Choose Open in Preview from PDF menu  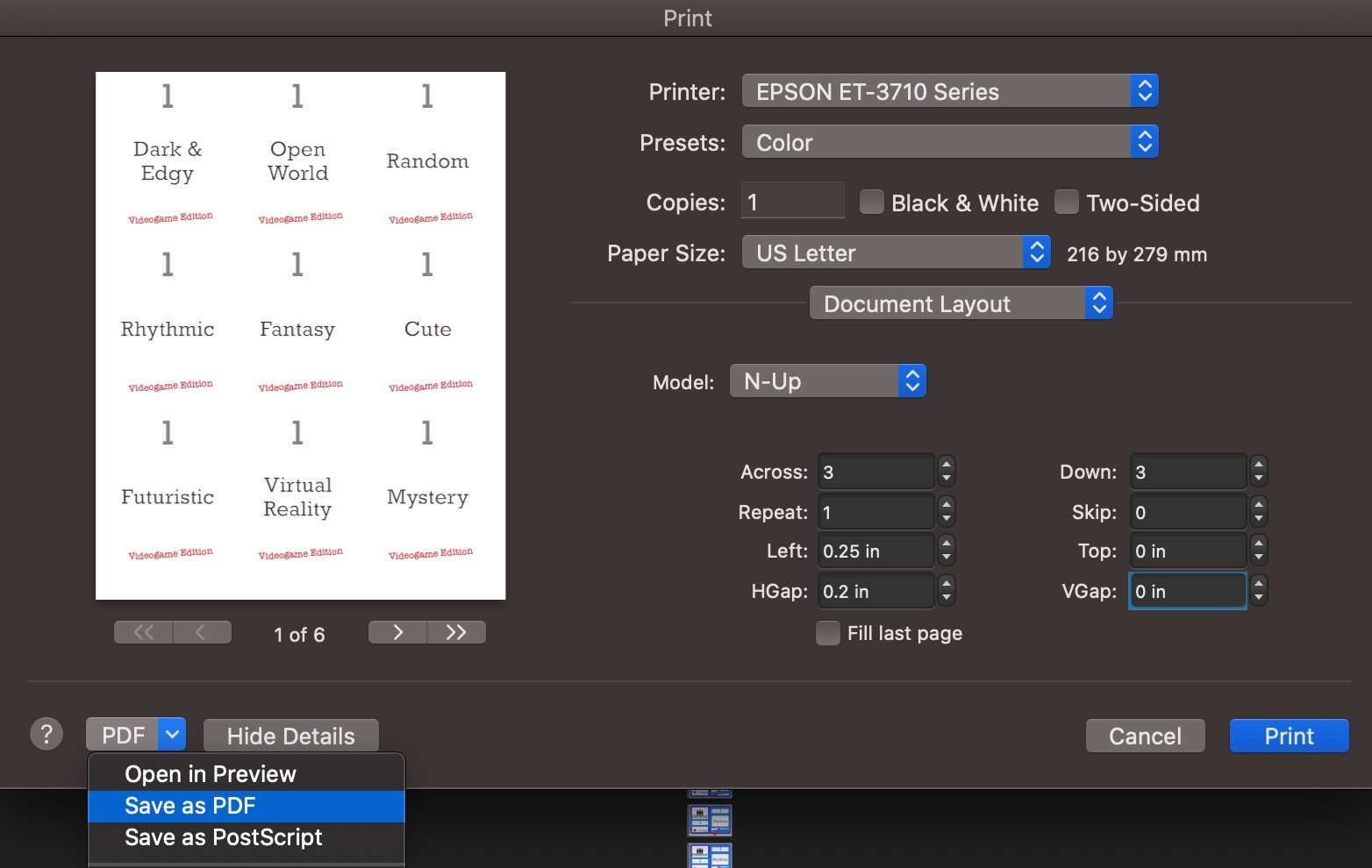point(211,773)
